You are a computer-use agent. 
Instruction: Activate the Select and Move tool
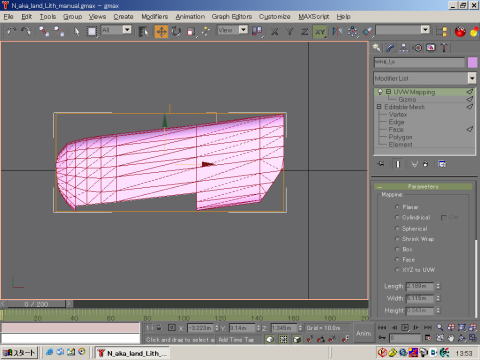161,31
